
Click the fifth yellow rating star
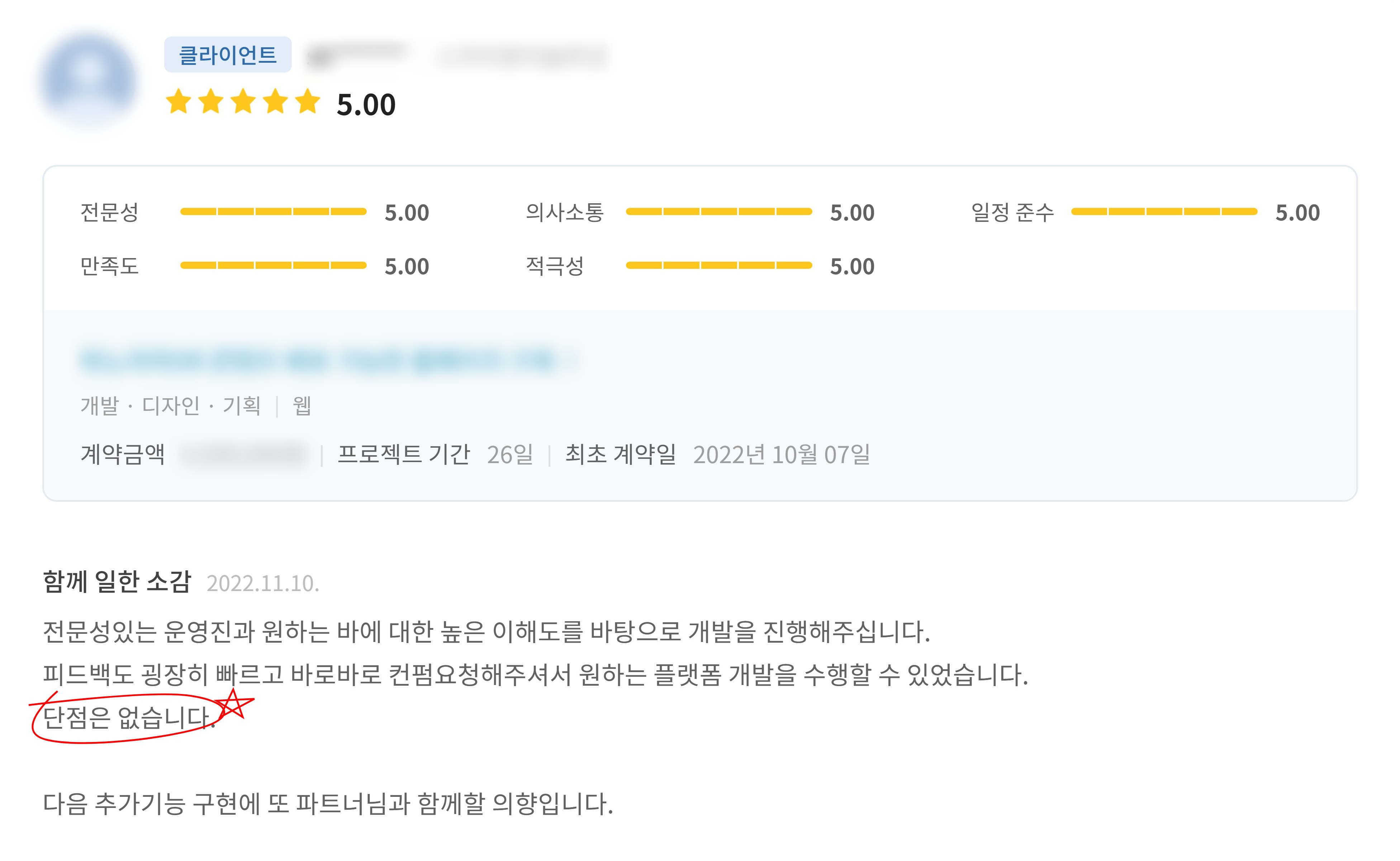(308, 102)
